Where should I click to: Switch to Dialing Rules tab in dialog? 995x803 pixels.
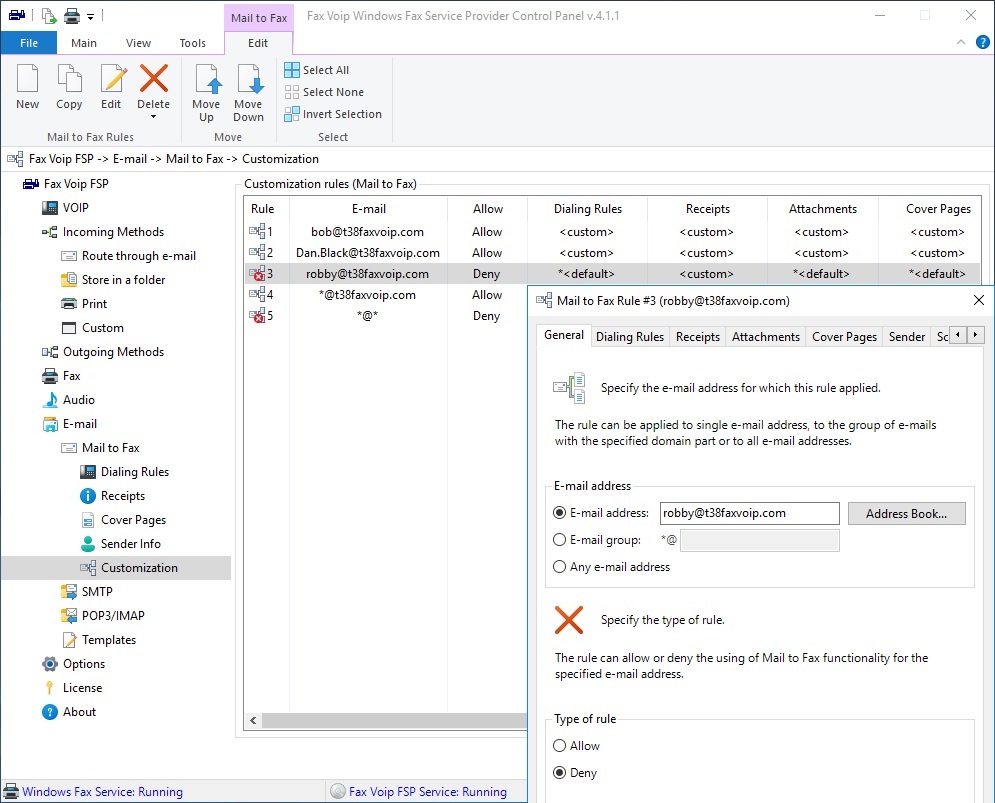pyautogui.click(x=629, y=337)
